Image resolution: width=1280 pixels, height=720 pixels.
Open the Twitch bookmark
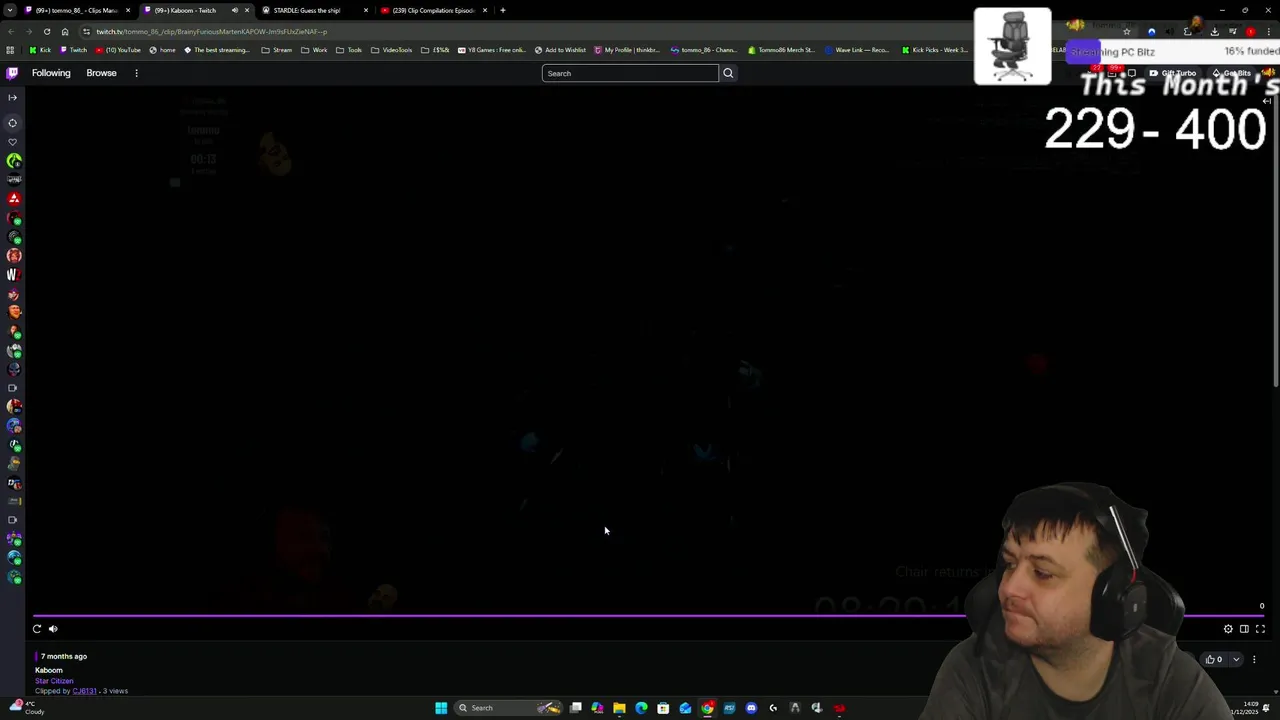point(73,50)
